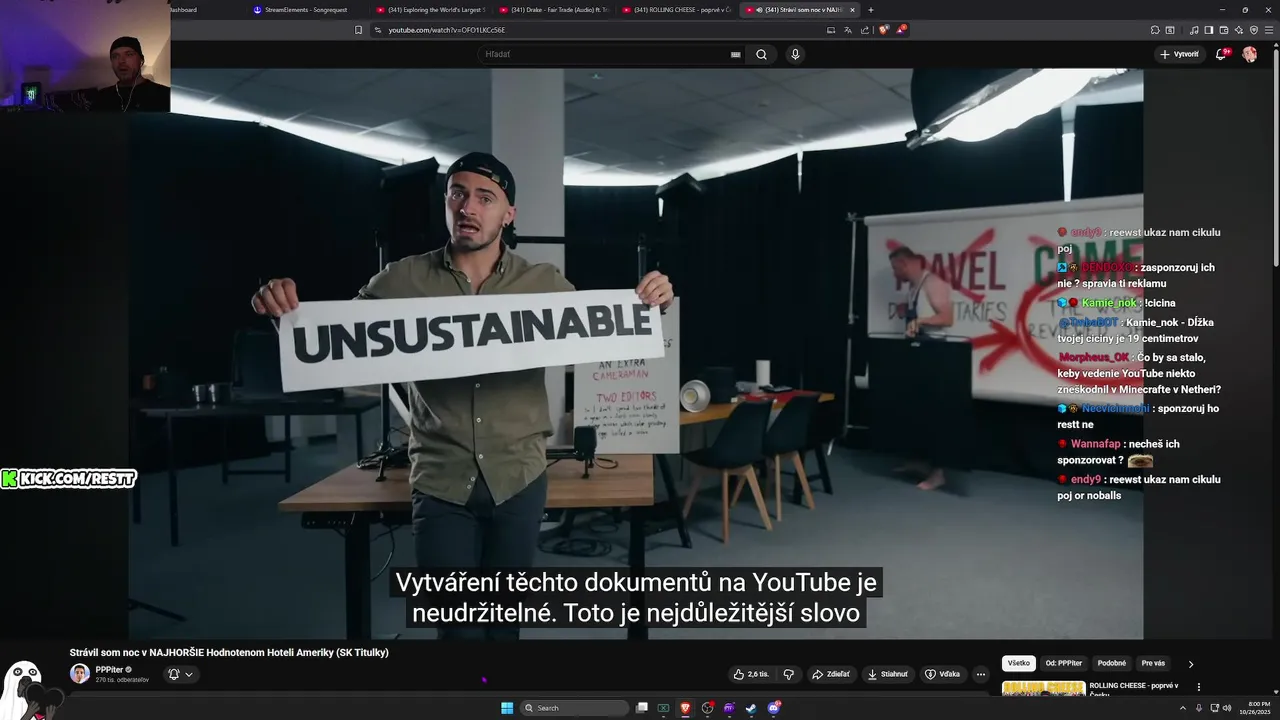Screen dimensions: 1280x720
Task: Show more filter chips with right arrow
Action: coord(1190,663)
